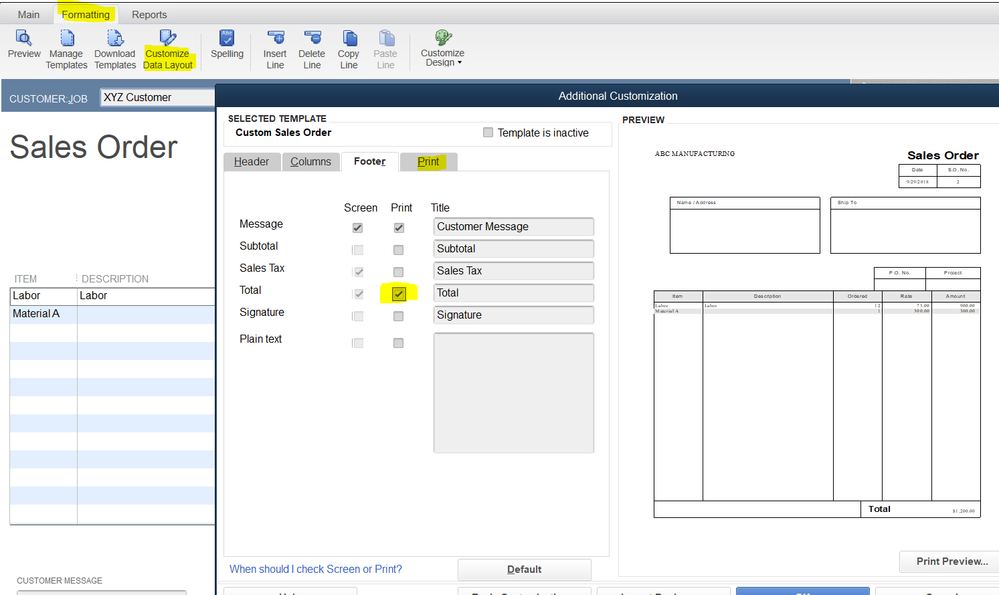The image size is (999, 595).
Task: Switch to the Main ribbon tab
Action: [29, 14]
